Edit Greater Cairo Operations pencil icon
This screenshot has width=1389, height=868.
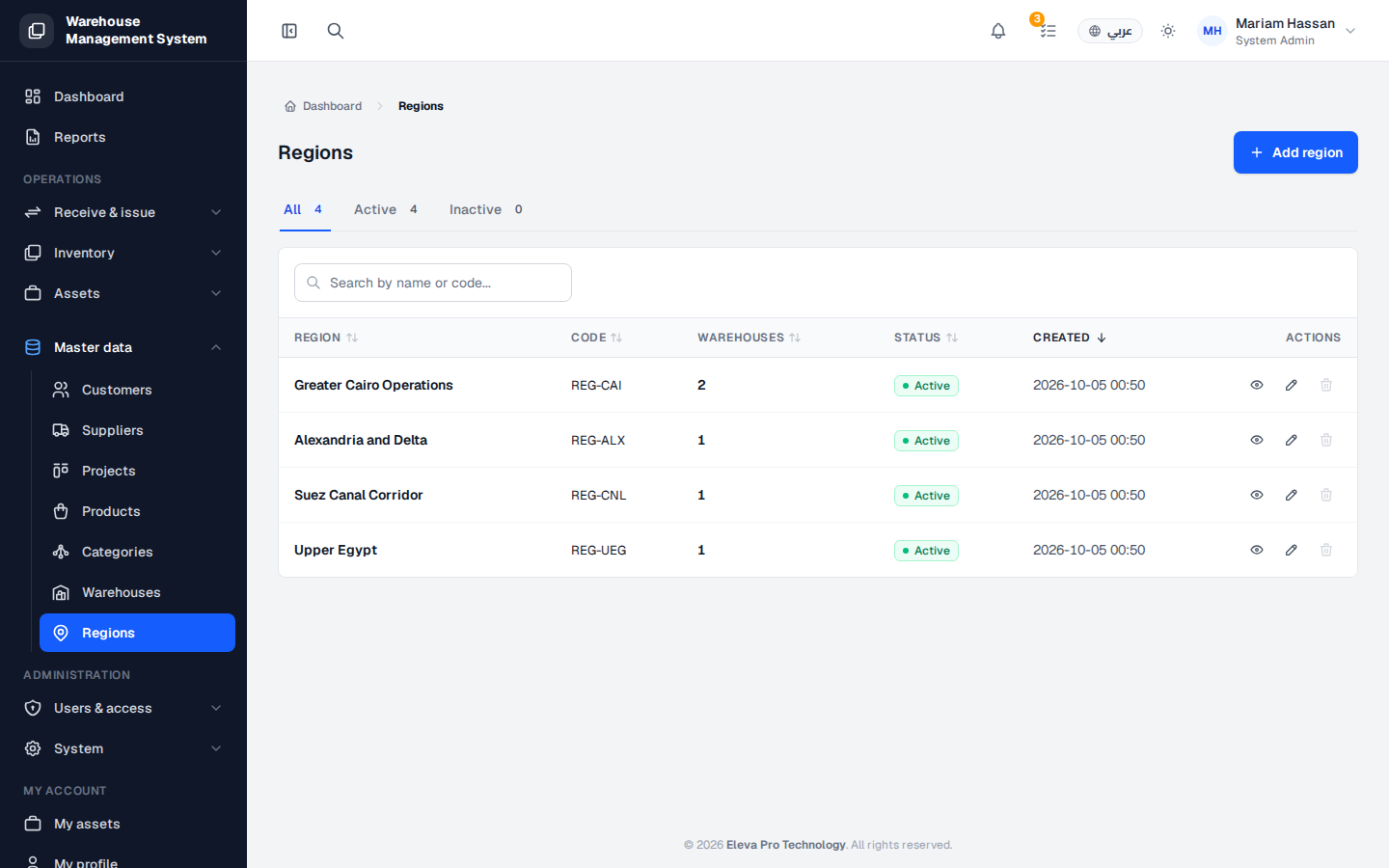(x=1292, y=385)
